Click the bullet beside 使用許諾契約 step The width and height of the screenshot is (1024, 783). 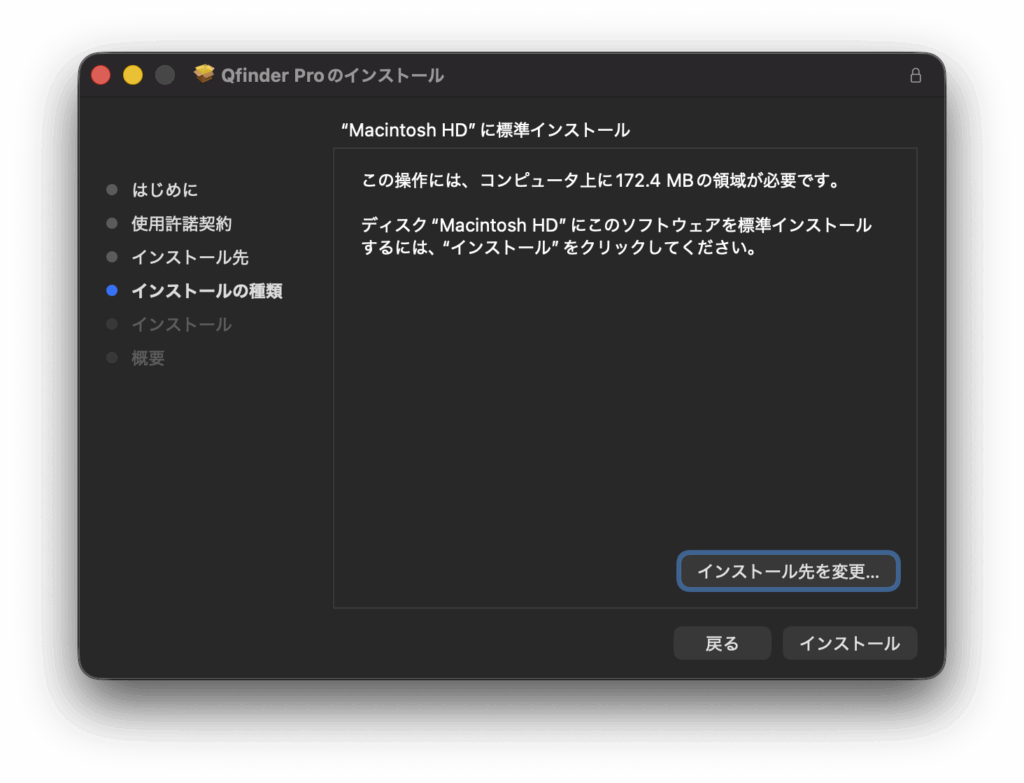click(x=112, y=224)
